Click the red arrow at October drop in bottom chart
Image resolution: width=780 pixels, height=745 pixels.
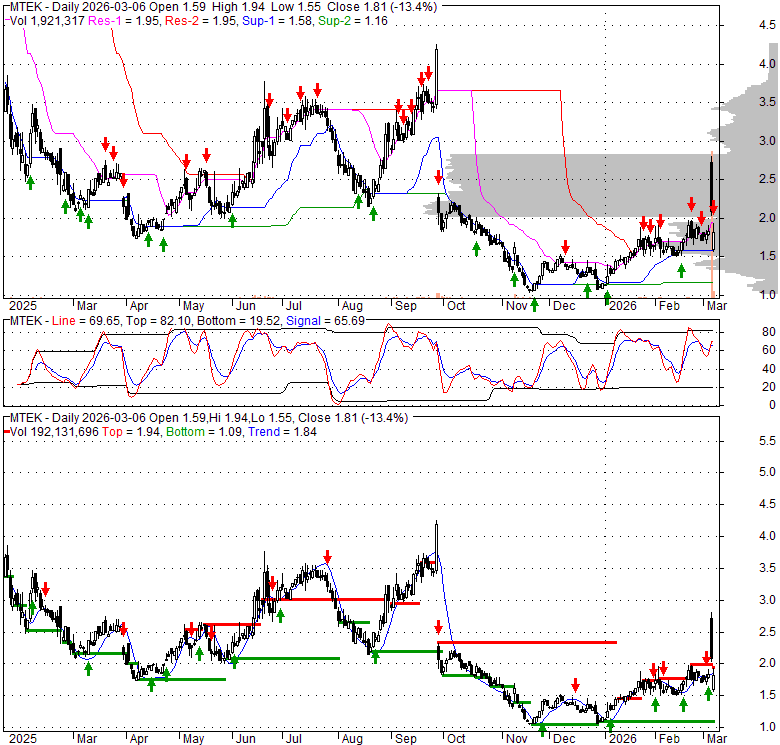click(438, 628)
